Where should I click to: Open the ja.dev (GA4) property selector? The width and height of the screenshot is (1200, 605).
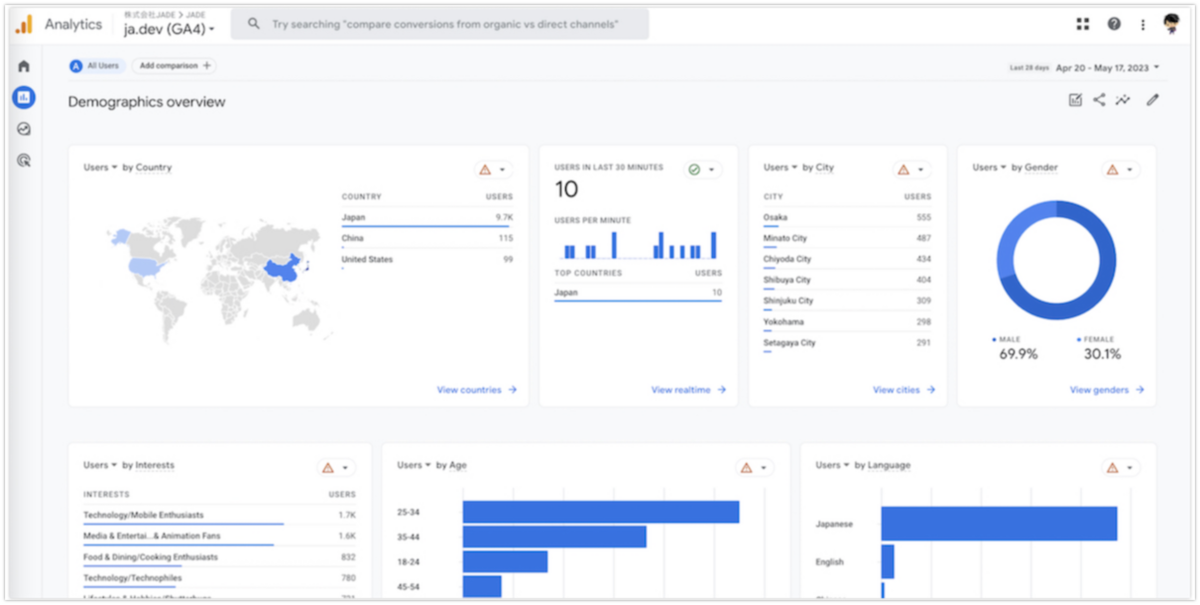[170, 30]
